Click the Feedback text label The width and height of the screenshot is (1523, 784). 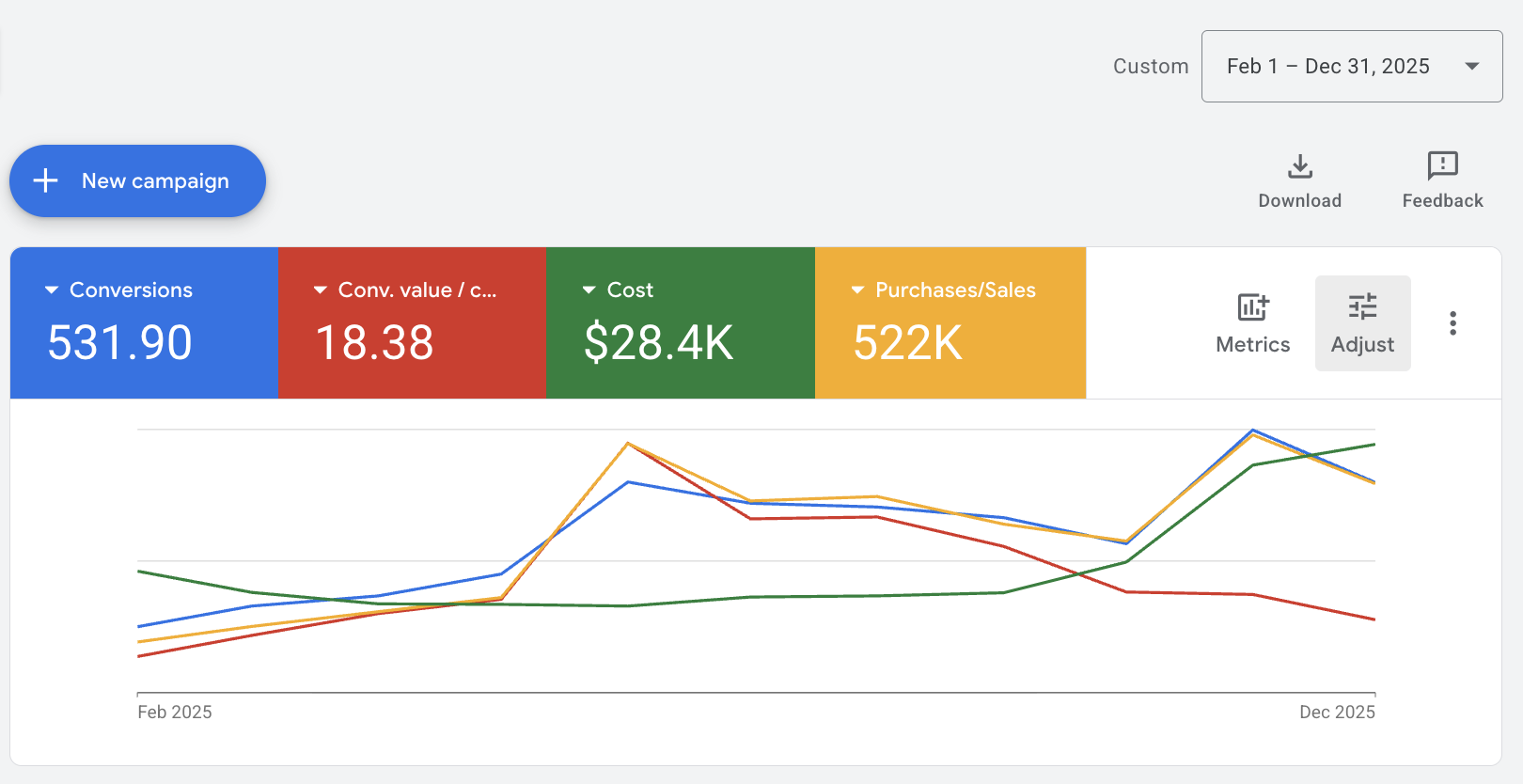[1442, 200]
